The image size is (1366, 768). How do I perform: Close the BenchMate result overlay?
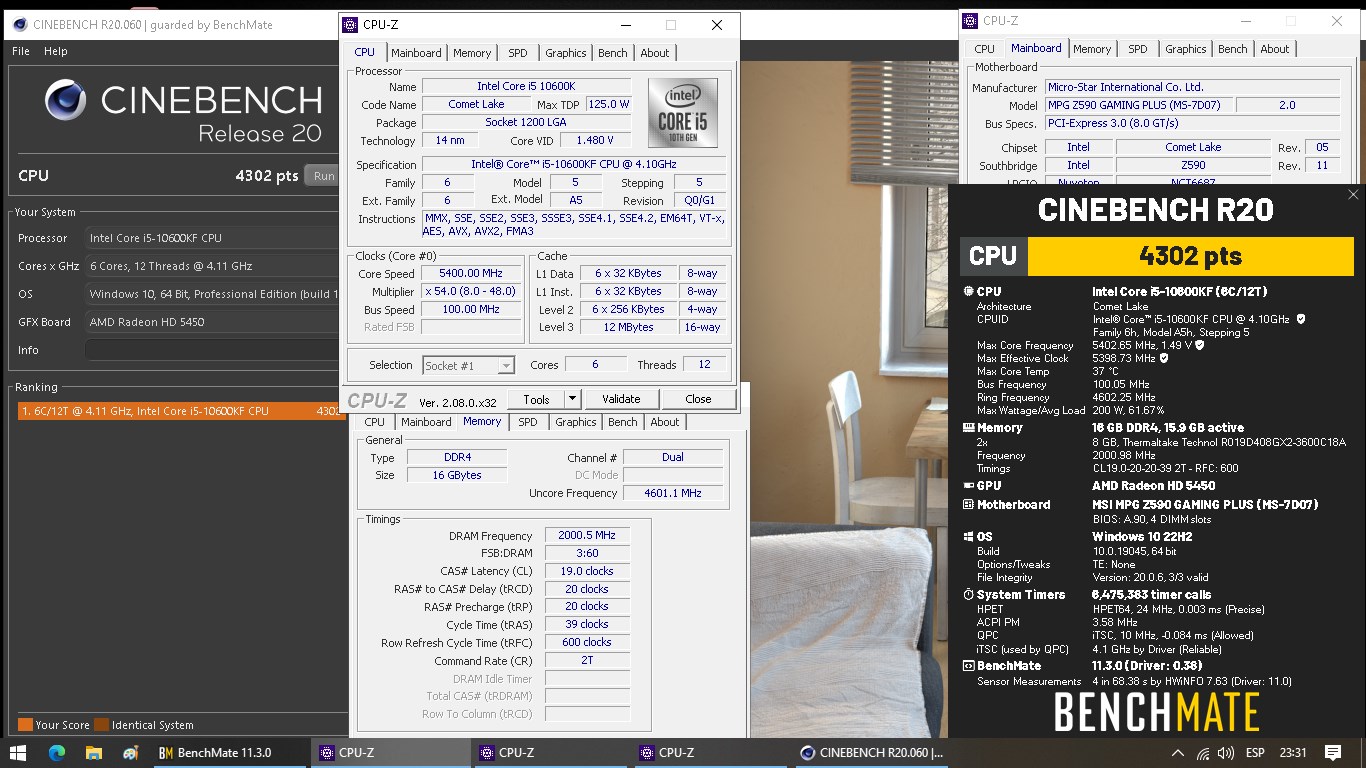tap(1353, 195)
